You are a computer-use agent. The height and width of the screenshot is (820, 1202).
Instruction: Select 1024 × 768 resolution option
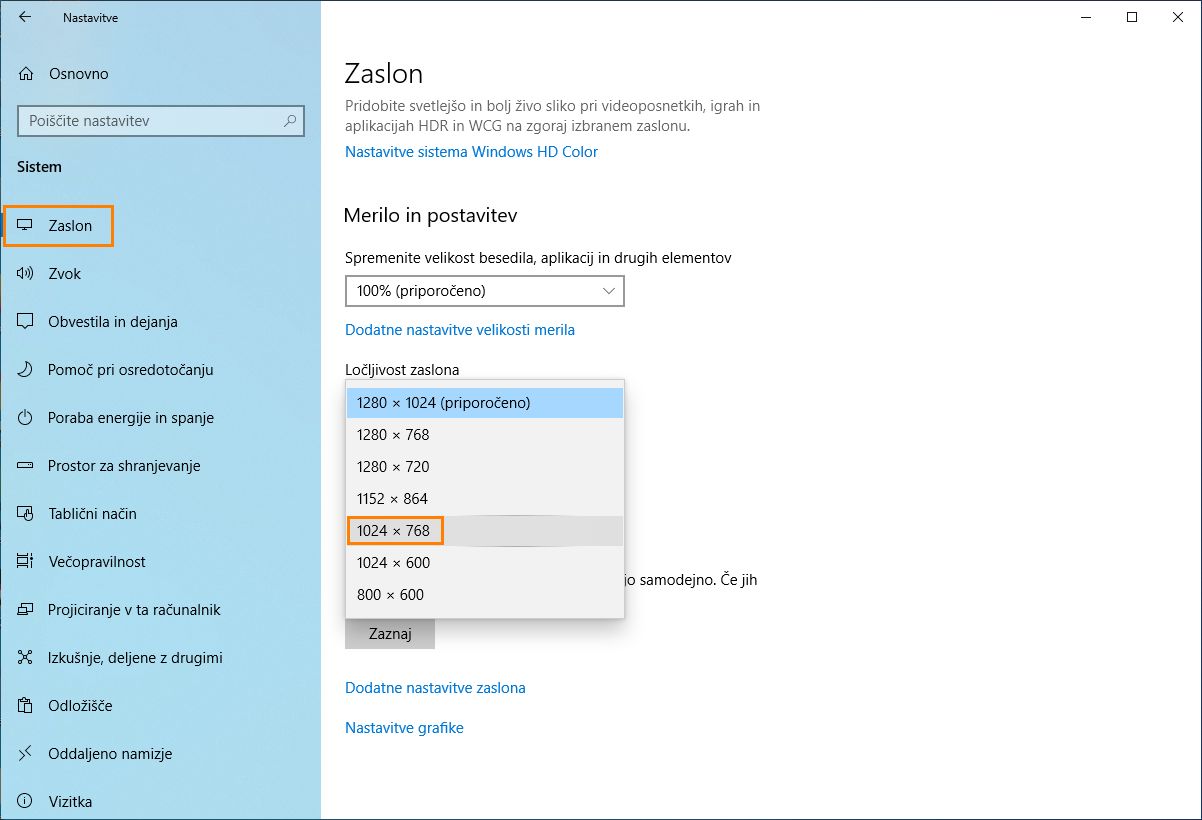(x=394, y=531)
